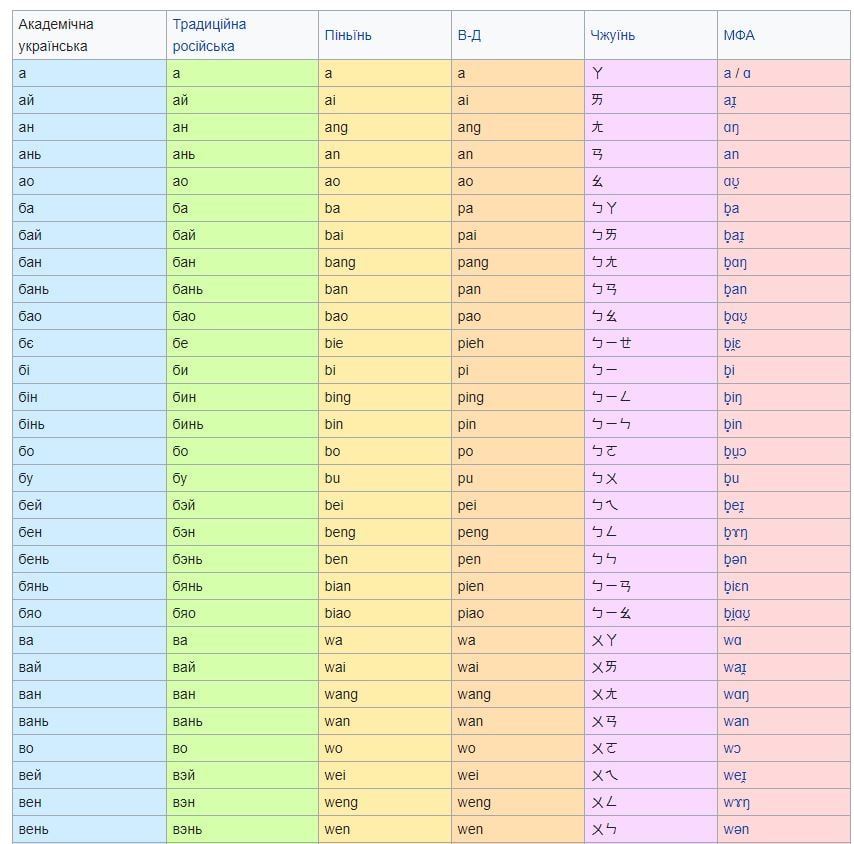This screenshot has height=844, width=854.
Task: Follow the Чжуїнь header link
Action: coord(612,35)
